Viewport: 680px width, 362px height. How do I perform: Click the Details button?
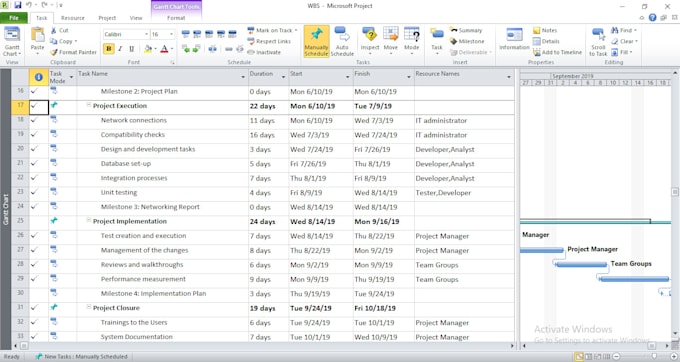pos(546,41)
